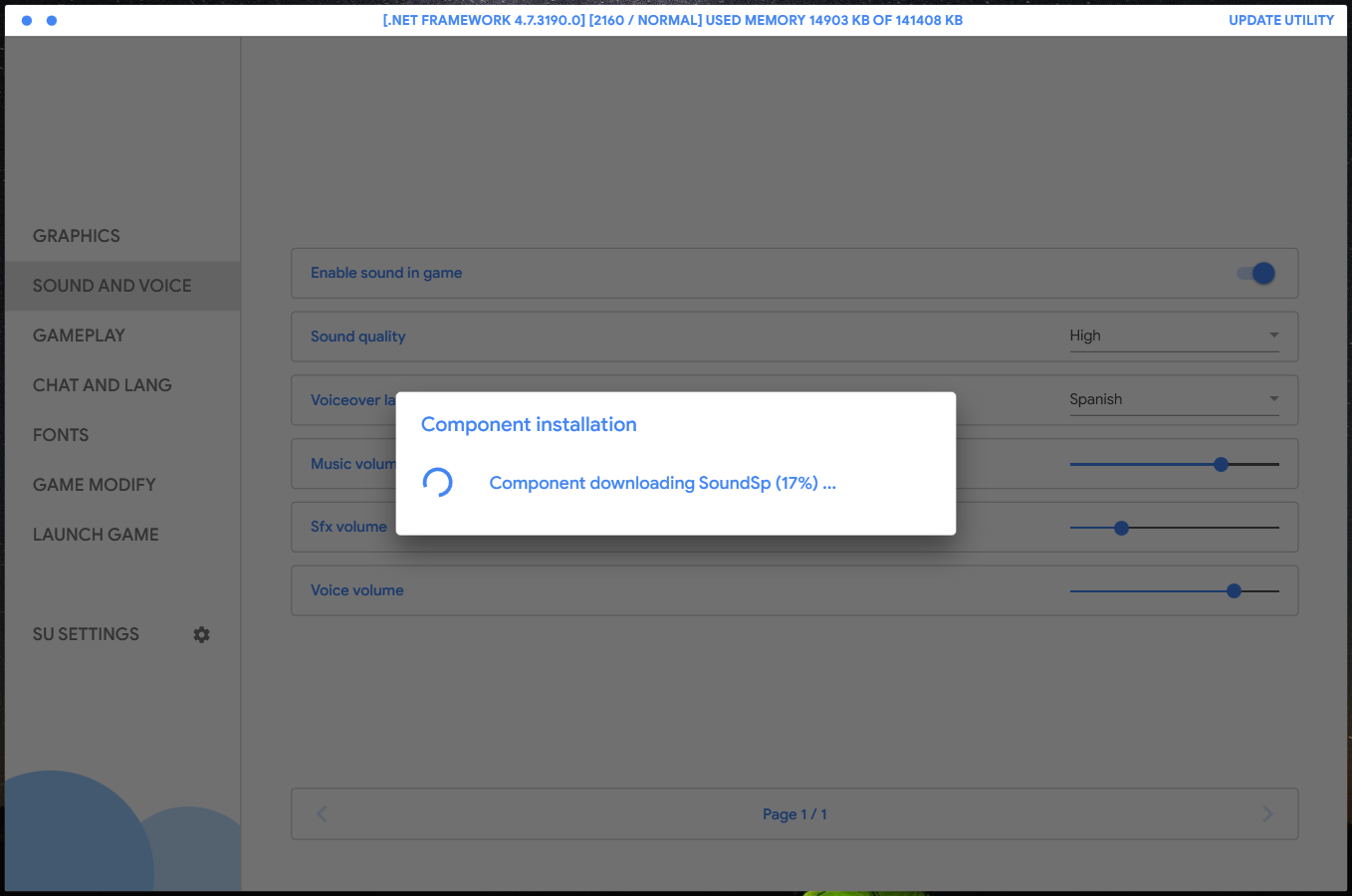Adjust the Sfx volume slider handle
Viewport: 1352px width, 896px height.
pos(1122,528)
